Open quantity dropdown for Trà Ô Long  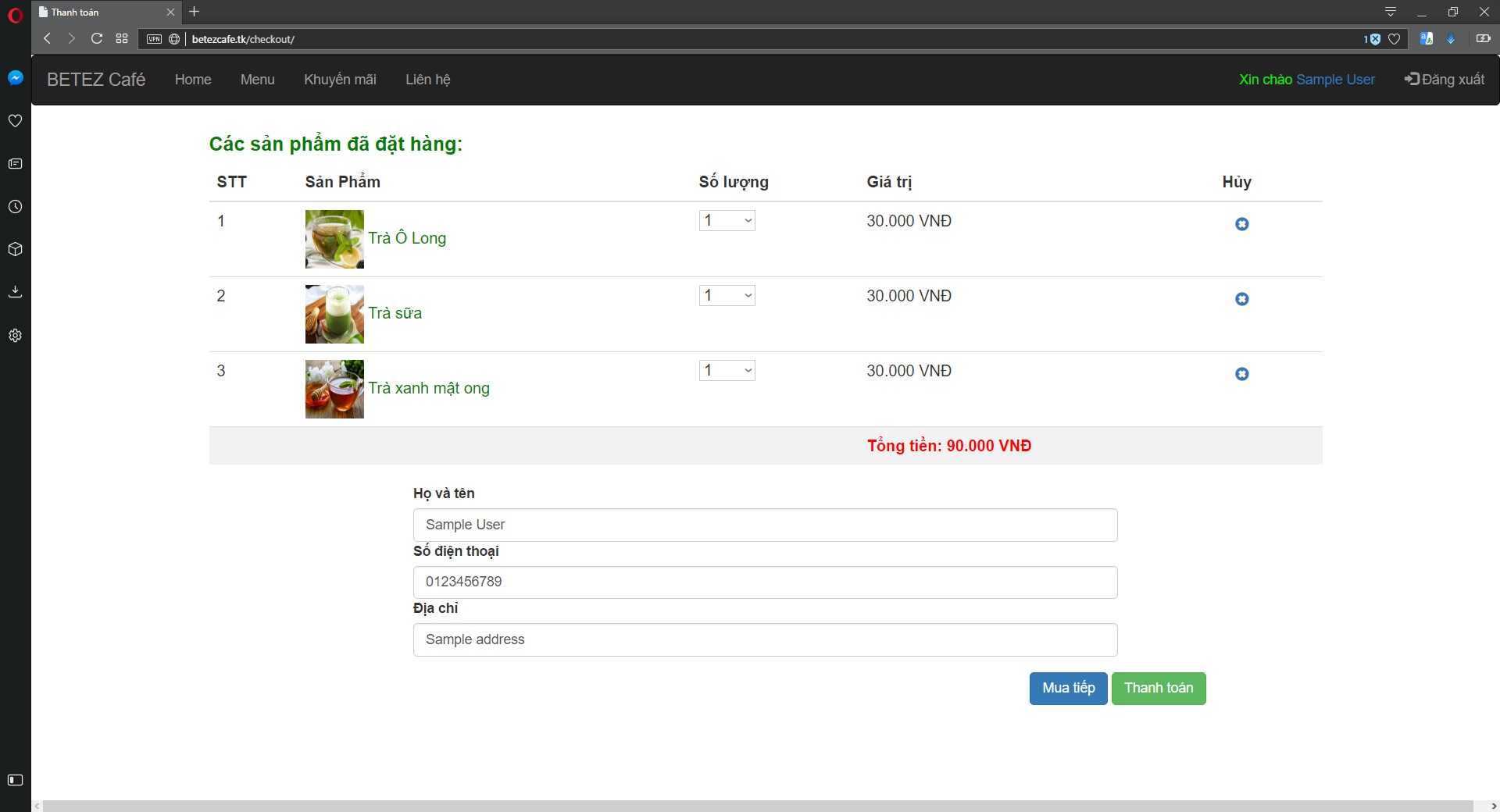(x=727, y=221)
